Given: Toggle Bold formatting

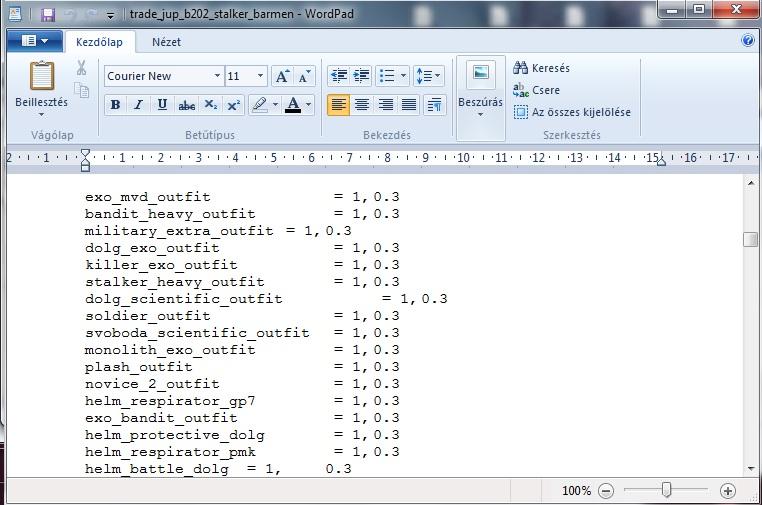Looking at the screenshot, I should click(115, 104).
